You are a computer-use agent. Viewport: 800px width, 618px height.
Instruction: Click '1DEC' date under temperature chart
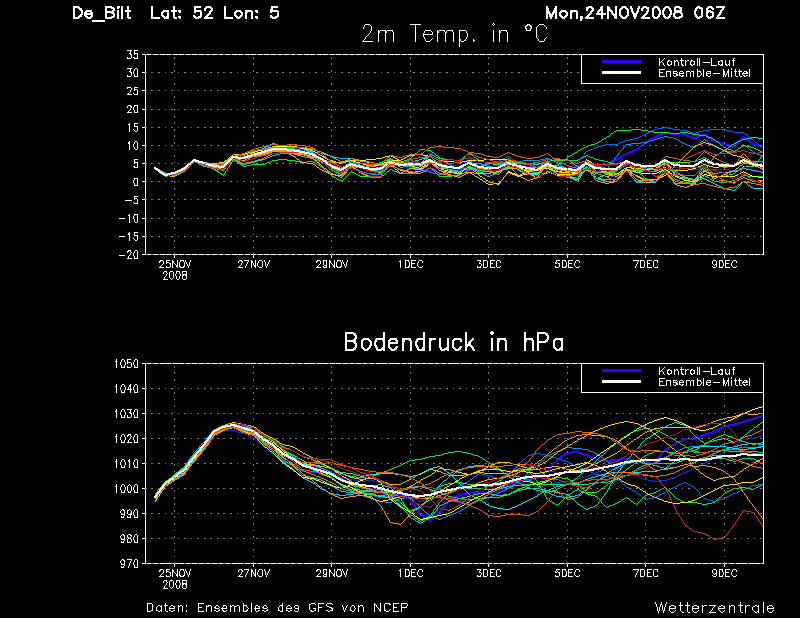411,264
